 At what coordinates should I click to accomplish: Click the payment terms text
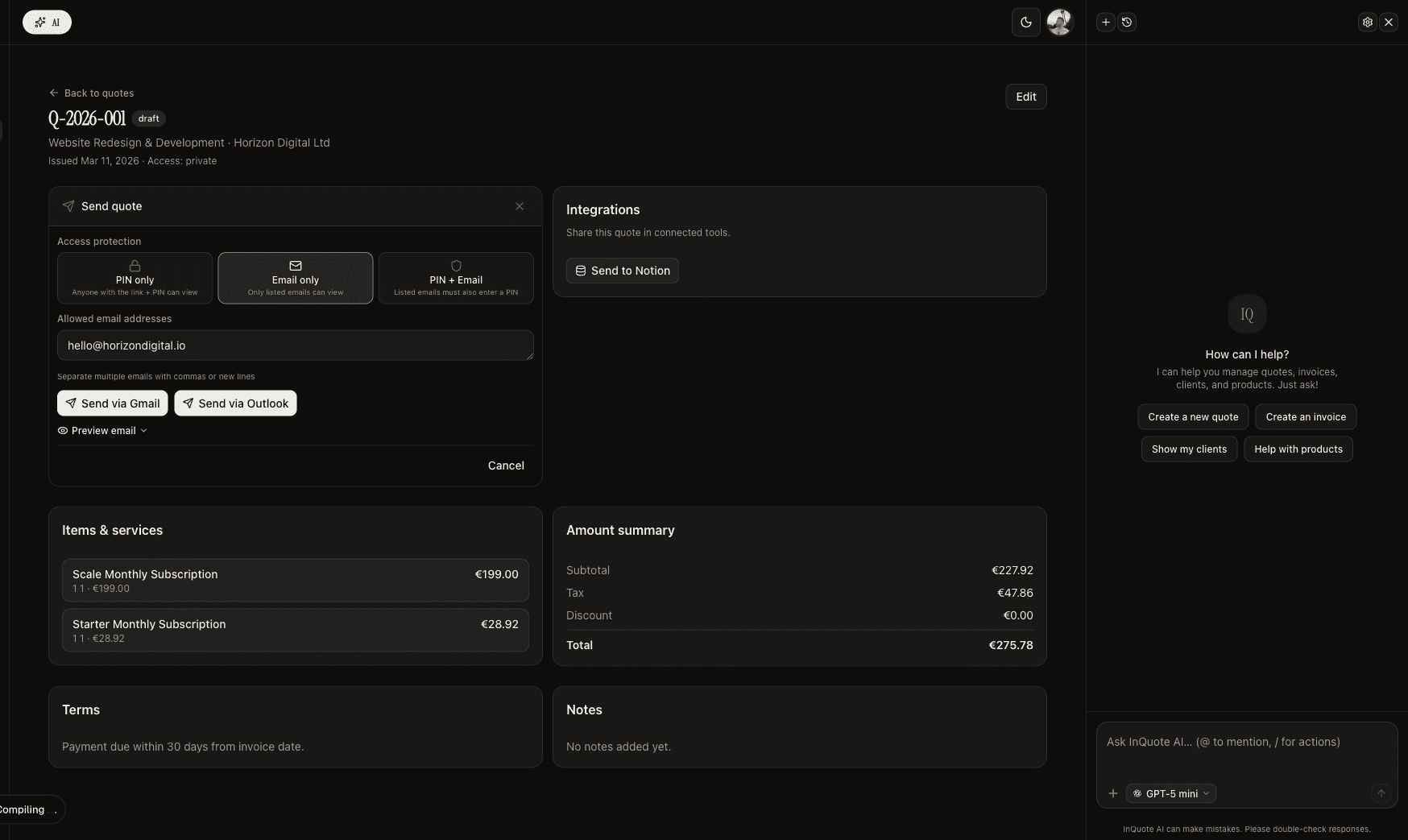(x=183, y=747)
